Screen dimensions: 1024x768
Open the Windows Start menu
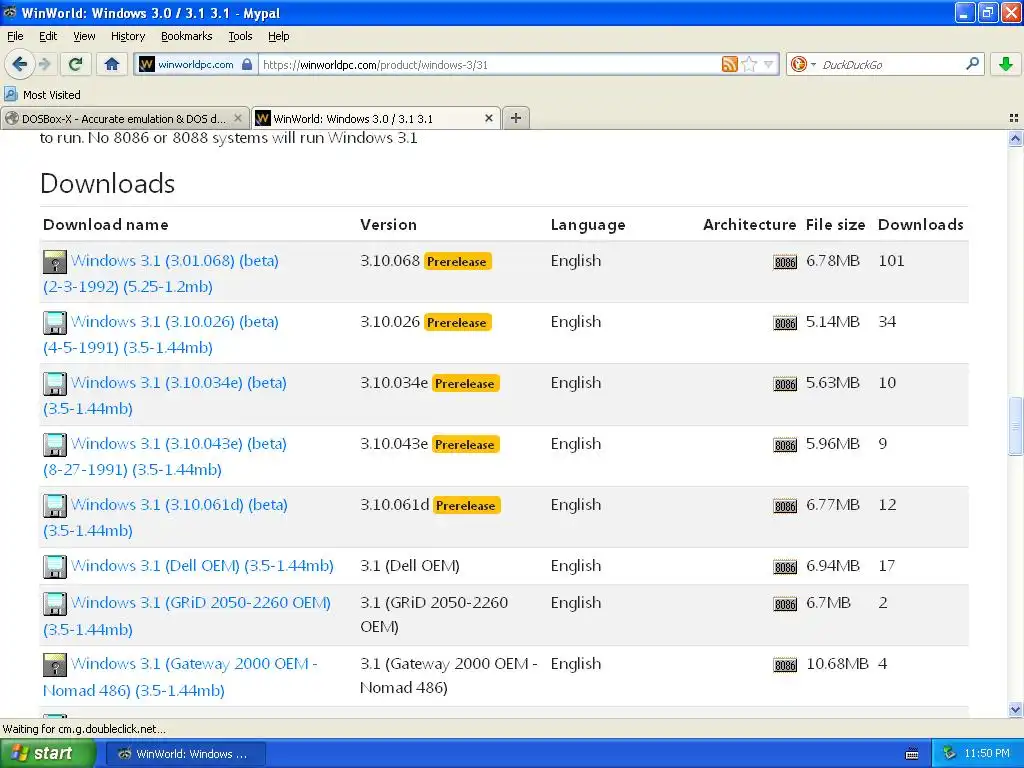47,754
